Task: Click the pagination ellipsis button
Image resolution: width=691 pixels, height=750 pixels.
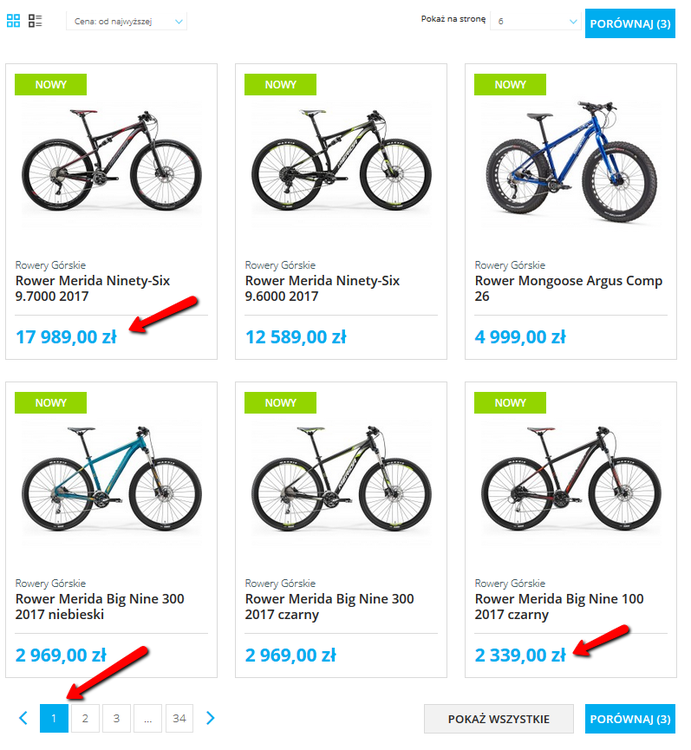Action: click(x=148, y=718)
